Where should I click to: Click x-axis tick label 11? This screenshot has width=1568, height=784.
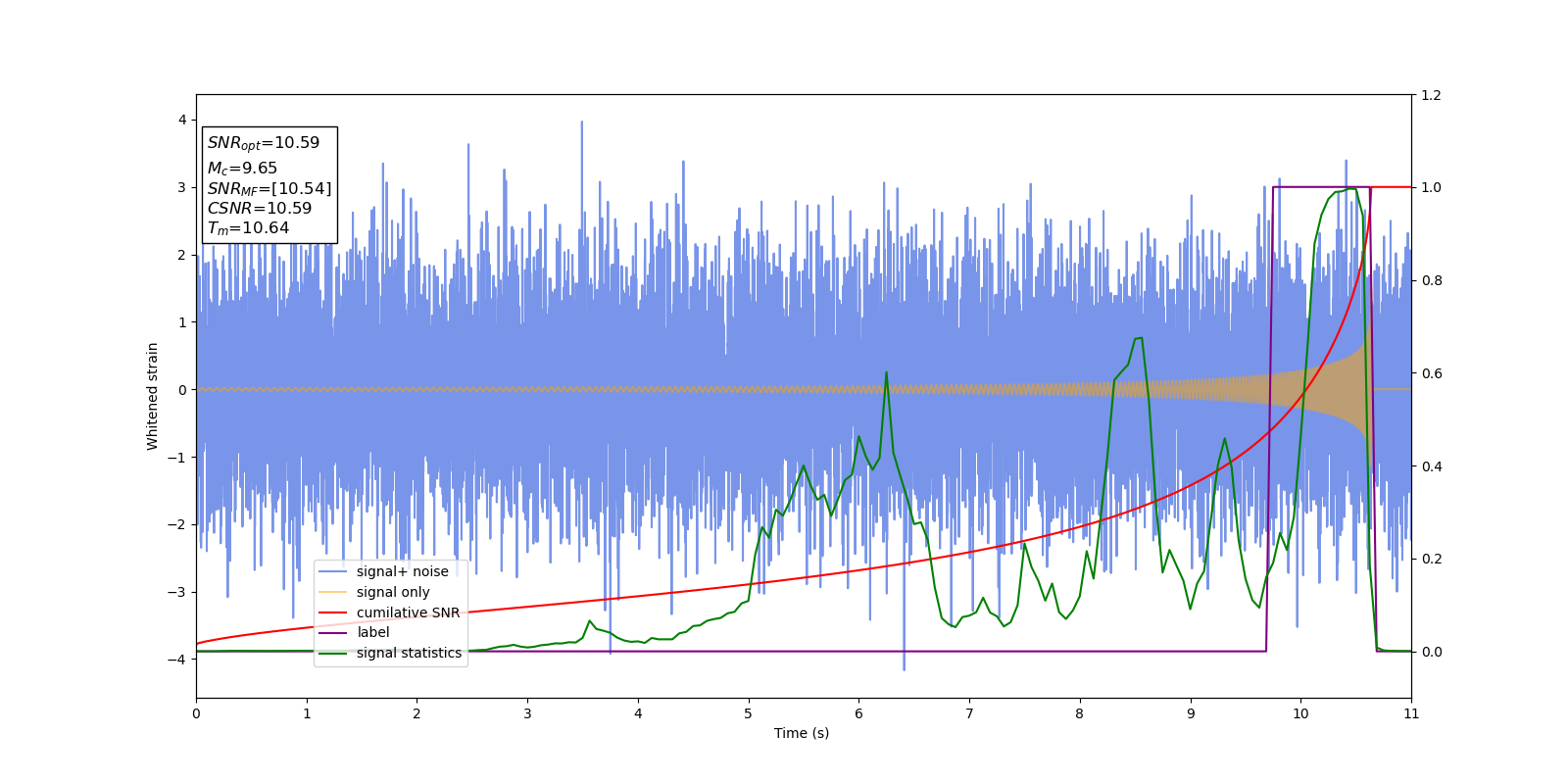pyautogui.click(x=1411, y=713)
